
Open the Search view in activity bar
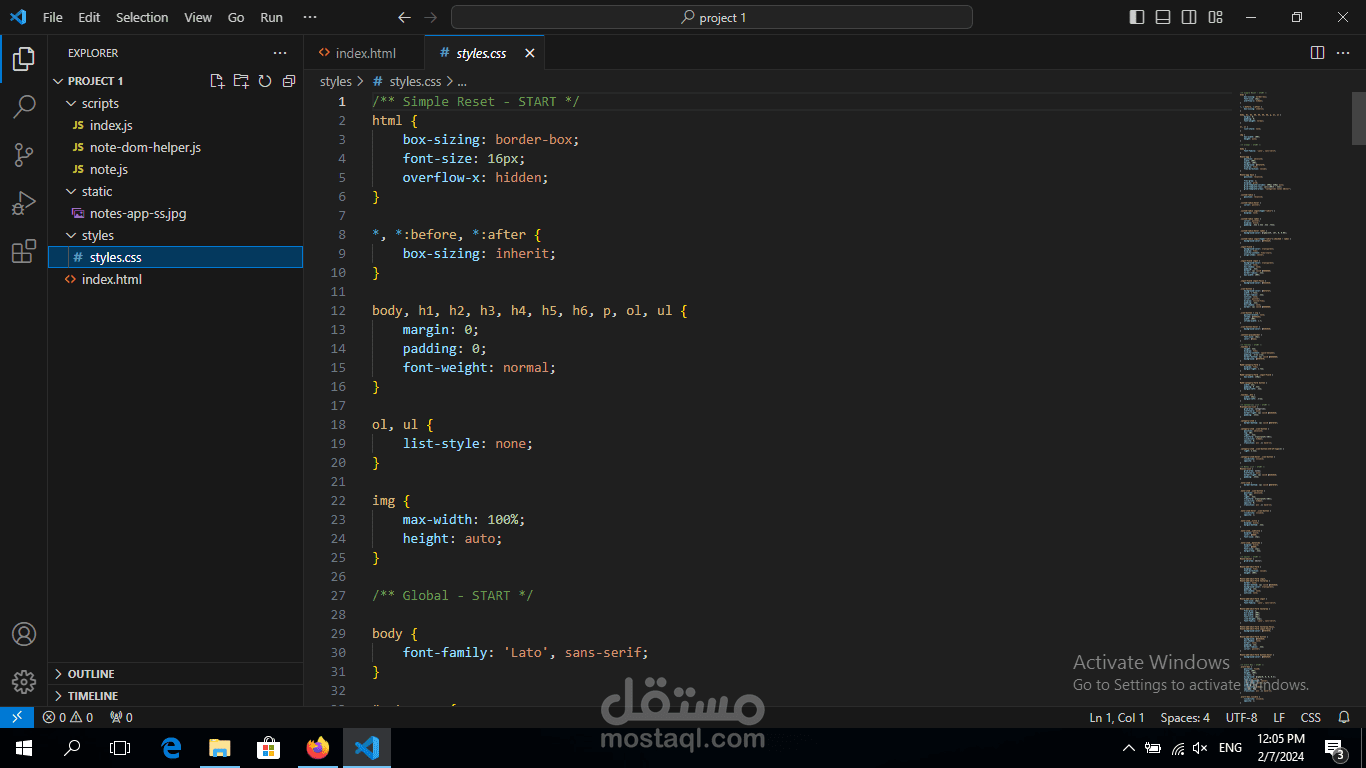click(x=24, y=106)
